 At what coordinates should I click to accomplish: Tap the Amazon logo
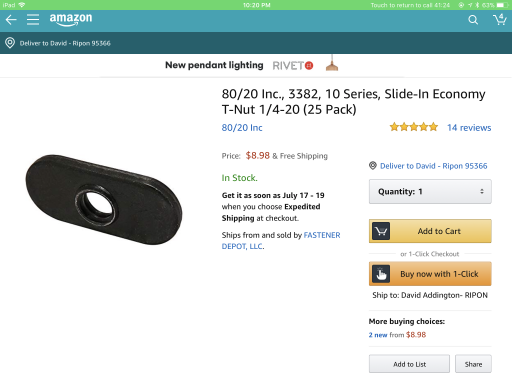tap(71, 19)
